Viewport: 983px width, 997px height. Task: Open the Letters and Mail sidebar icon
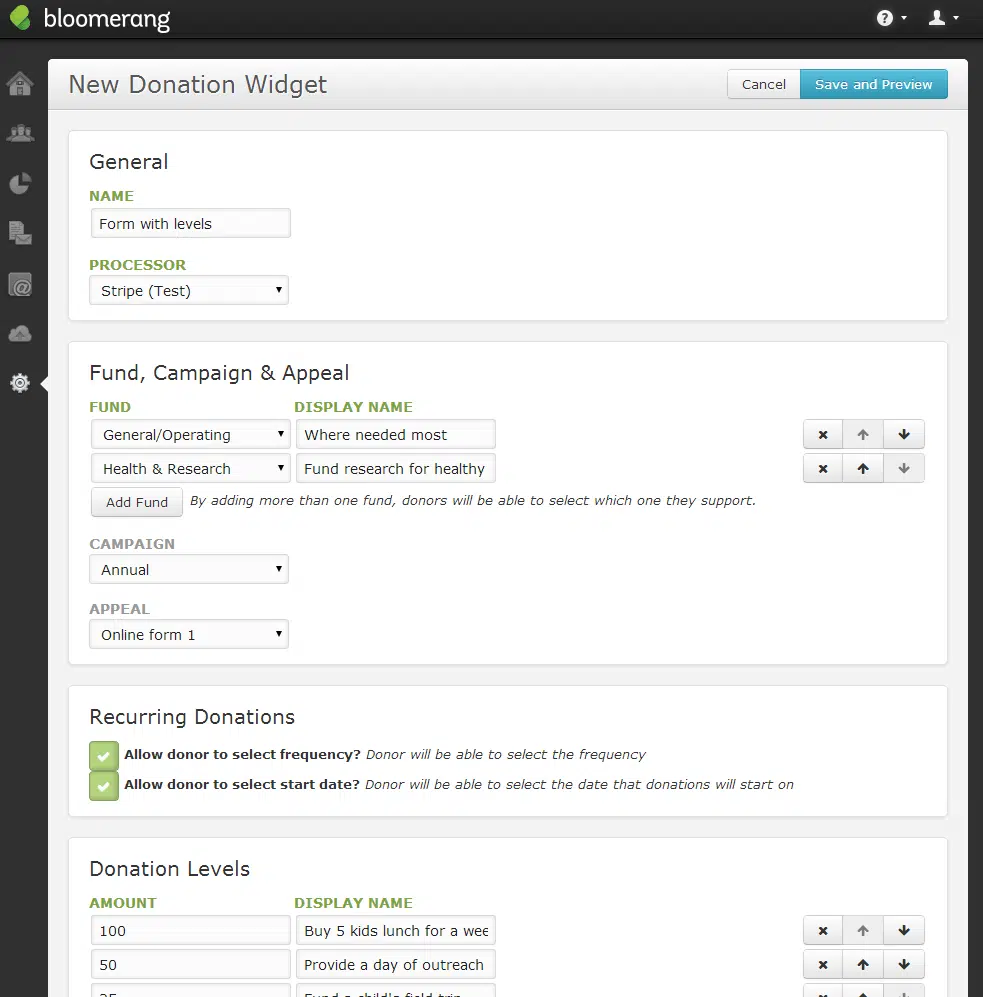(20, 233)
